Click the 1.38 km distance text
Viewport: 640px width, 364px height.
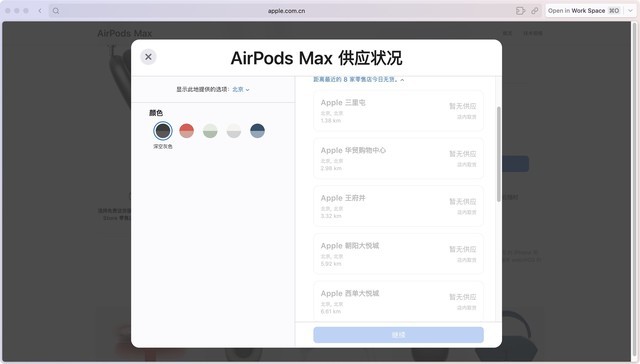331,121
